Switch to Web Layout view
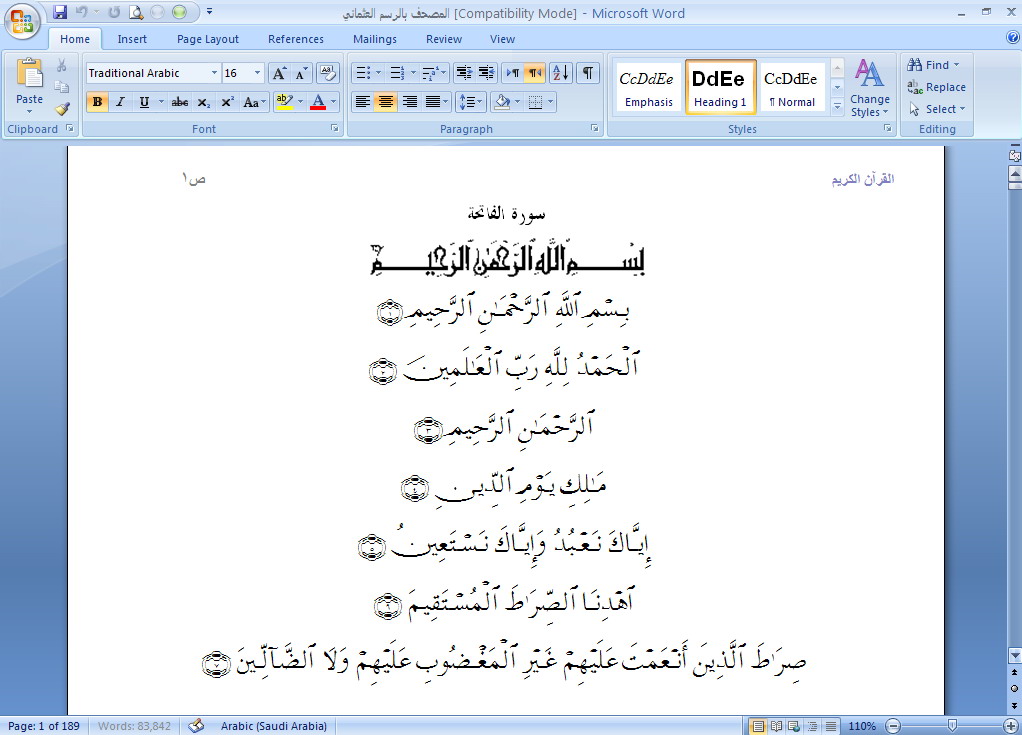 point(794,726)
